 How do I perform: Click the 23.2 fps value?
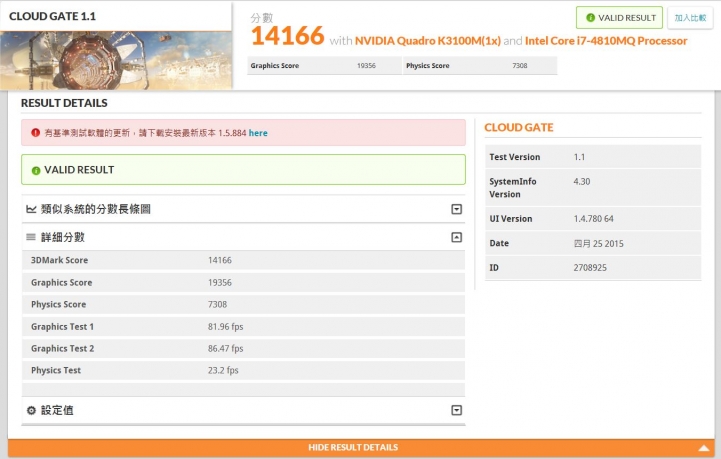(x=223, y=371)
